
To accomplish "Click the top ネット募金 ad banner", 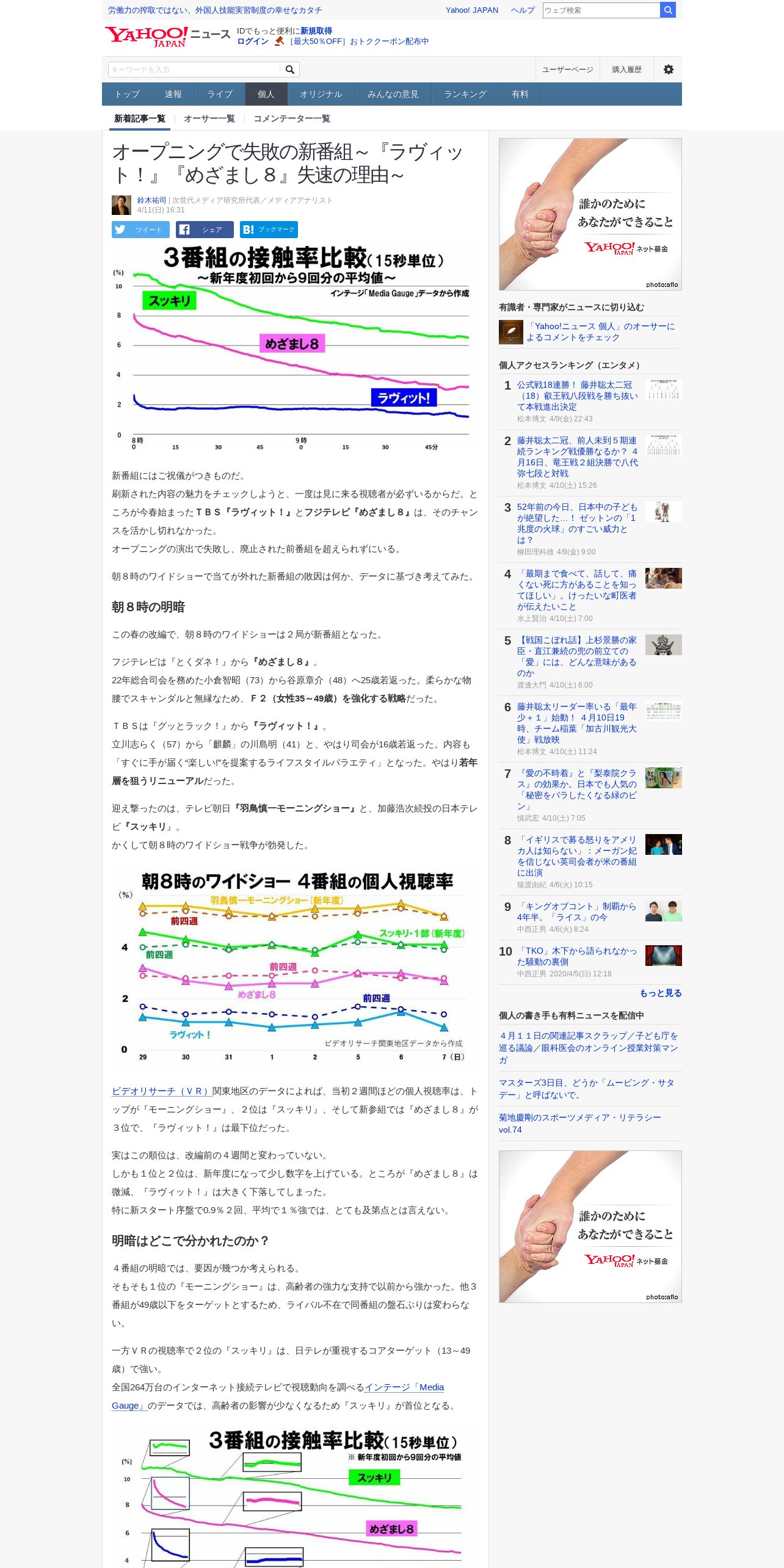I will (x=590, y=214).
